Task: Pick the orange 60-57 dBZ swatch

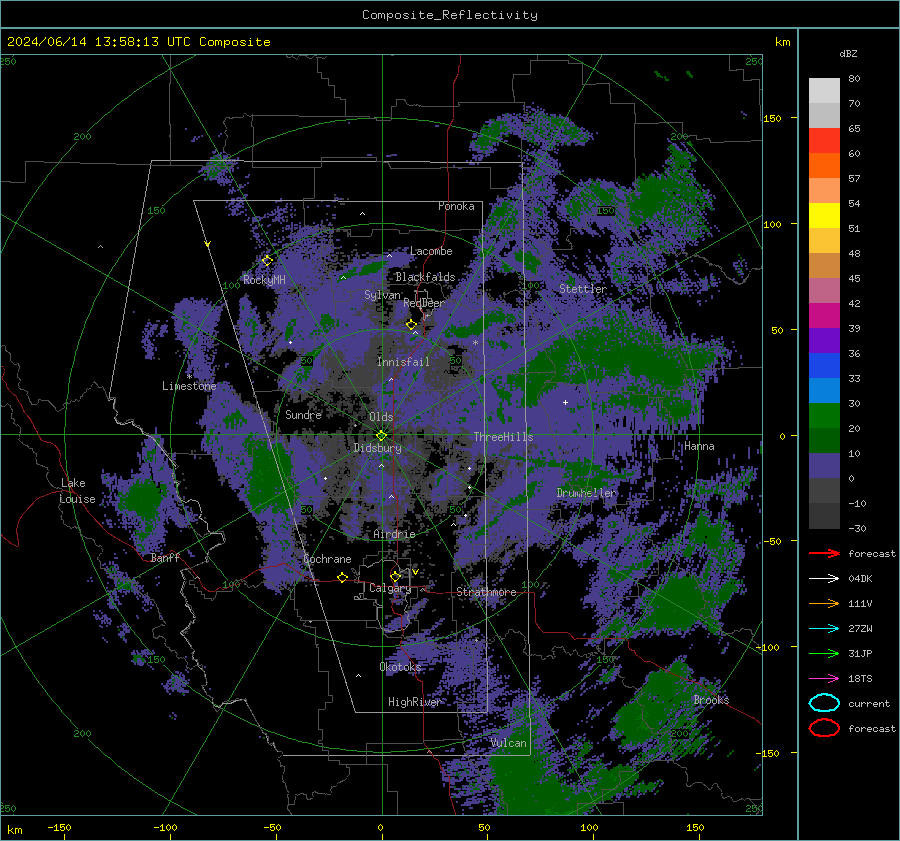Action: [x=824, y=166]
